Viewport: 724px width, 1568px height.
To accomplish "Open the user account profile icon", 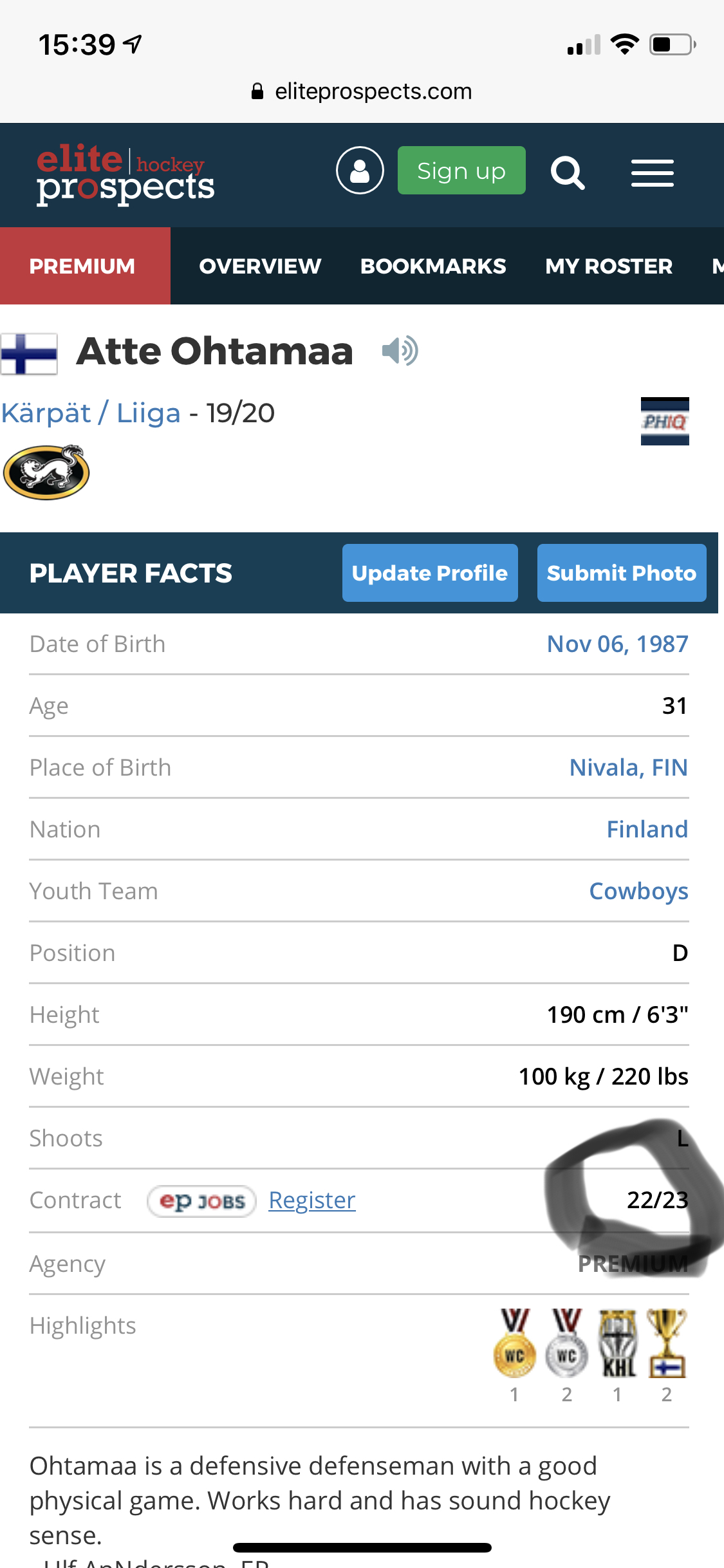I will tap(360, 171).
